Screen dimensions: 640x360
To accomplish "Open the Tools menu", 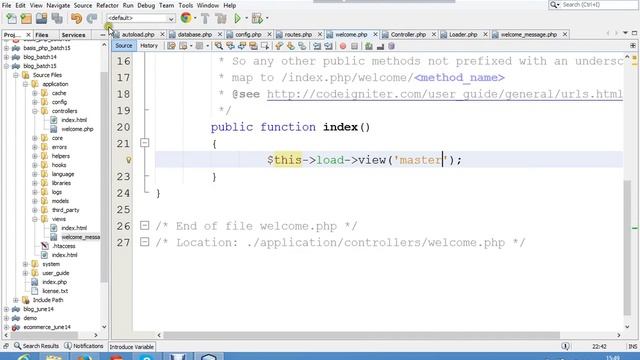I will click(185, 5).
